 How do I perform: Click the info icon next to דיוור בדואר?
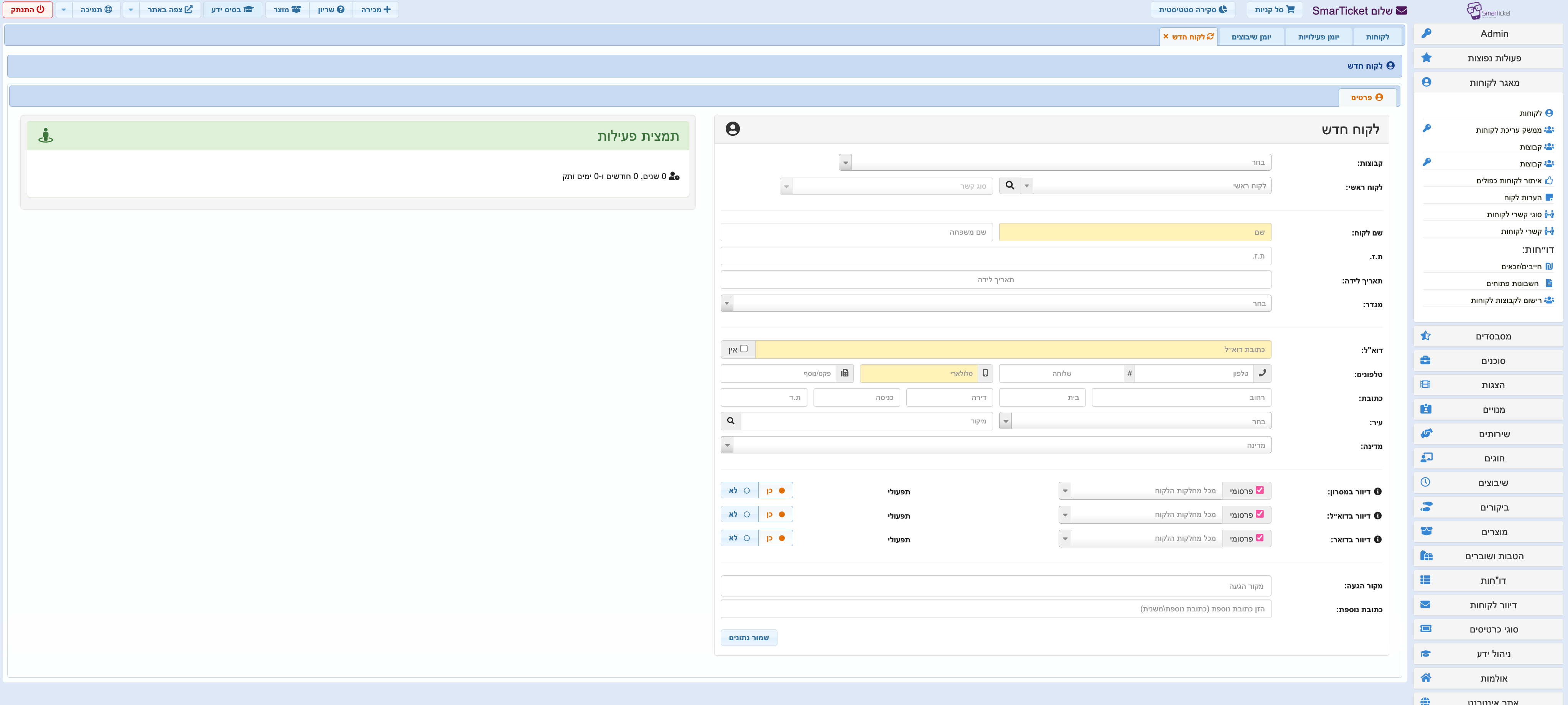tap(1377, 539)
